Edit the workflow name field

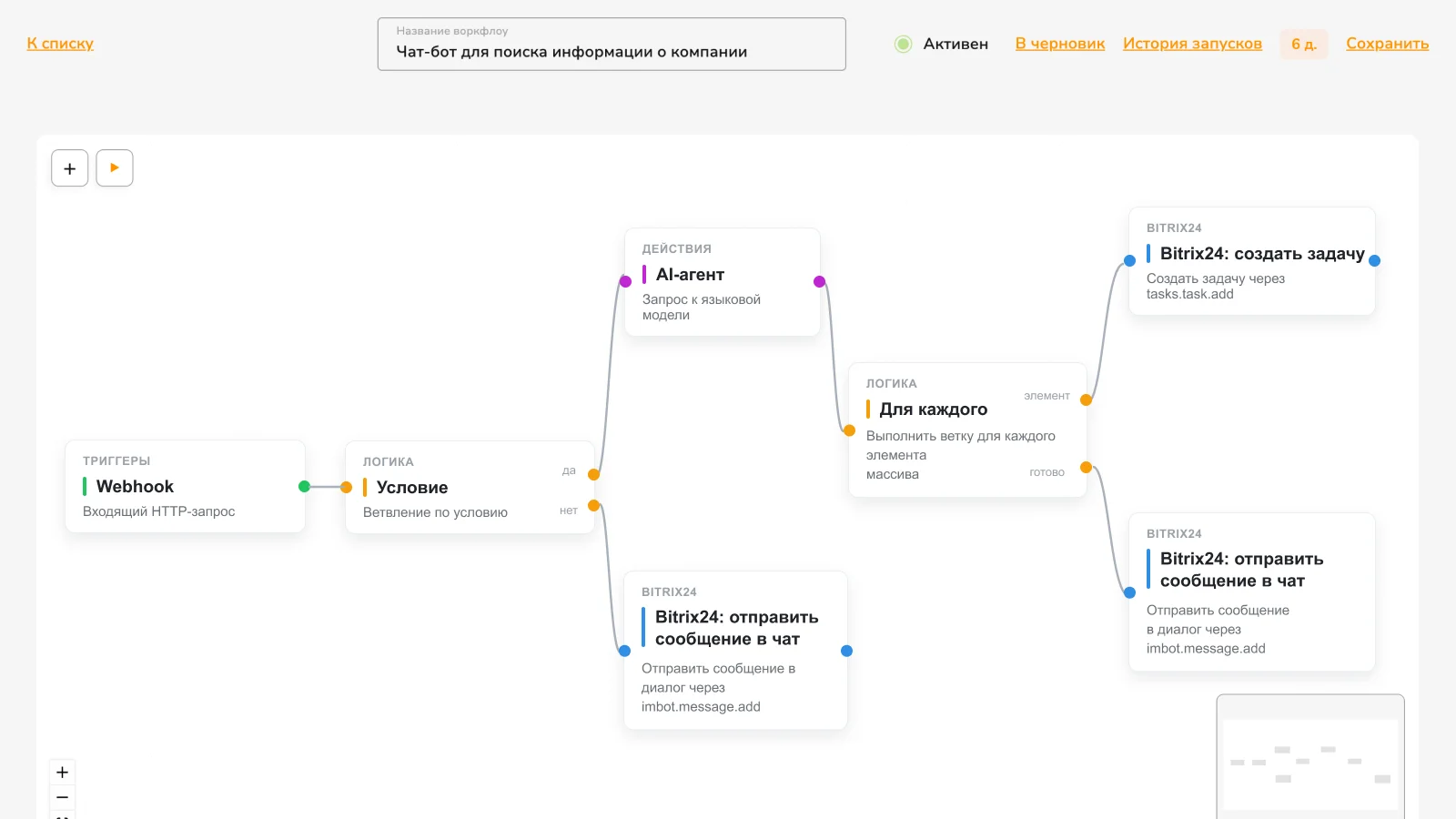pyautogui.click(x=612, y=44)
